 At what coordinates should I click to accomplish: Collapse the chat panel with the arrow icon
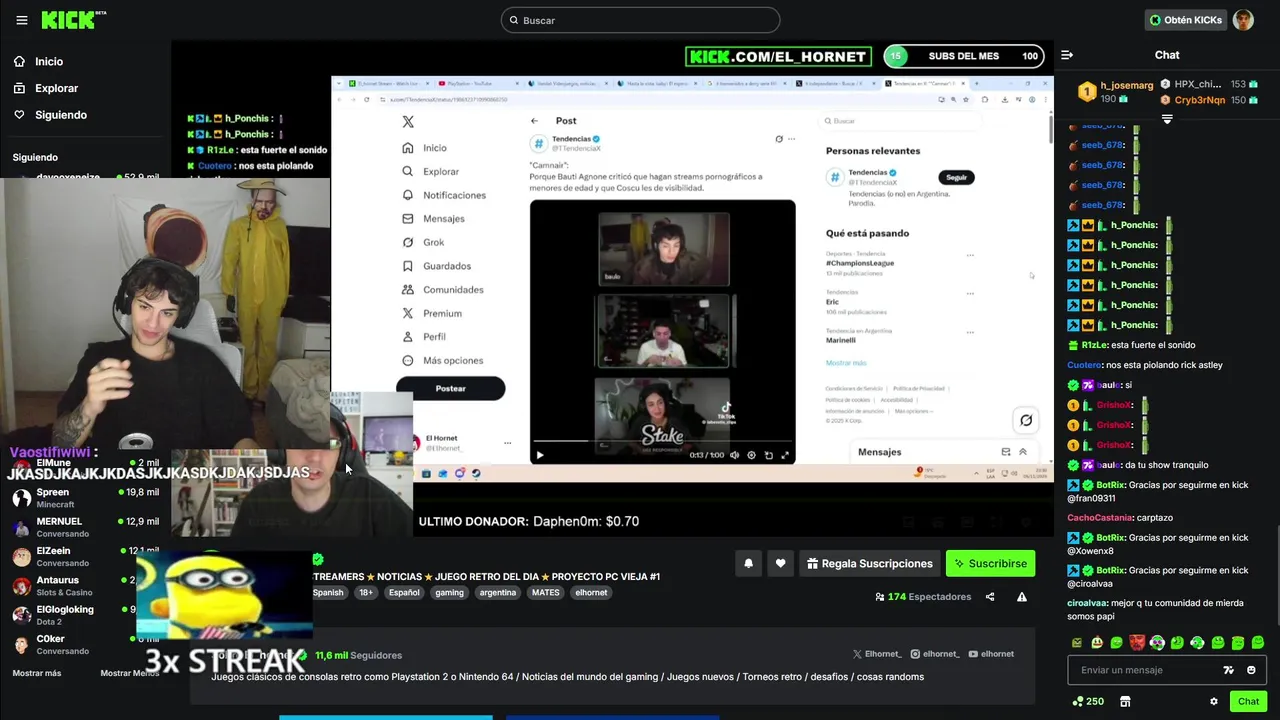coord(1067,55)
